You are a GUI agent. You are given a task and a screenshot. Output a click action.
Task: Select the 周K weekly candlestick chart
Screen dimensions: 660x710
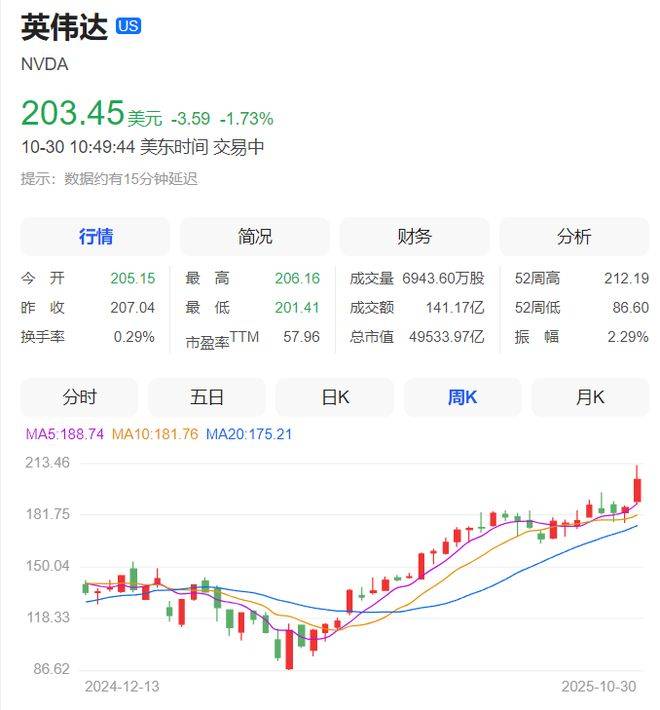[462, 397]
